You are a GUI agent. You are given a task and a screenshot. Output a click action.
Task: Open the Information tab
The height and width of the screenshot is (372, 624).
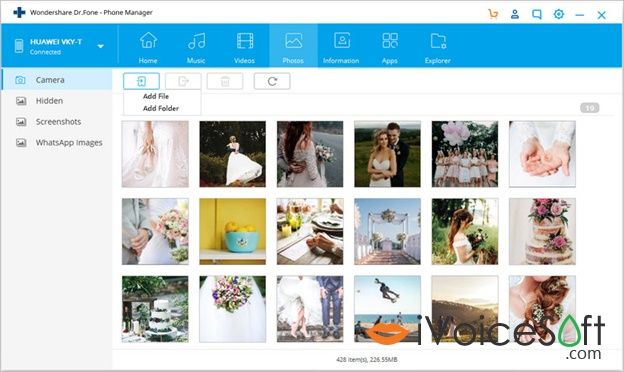[341, 48]
